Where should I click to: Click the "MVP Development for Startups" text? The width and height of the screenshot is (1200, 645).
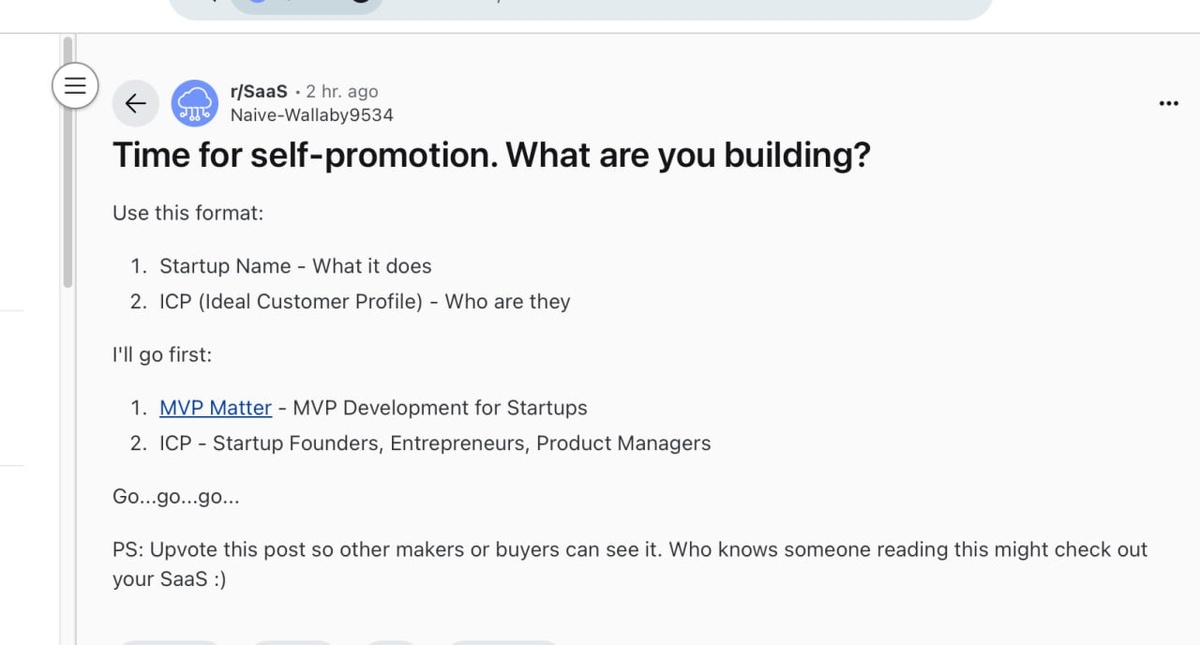coord(440,408)
